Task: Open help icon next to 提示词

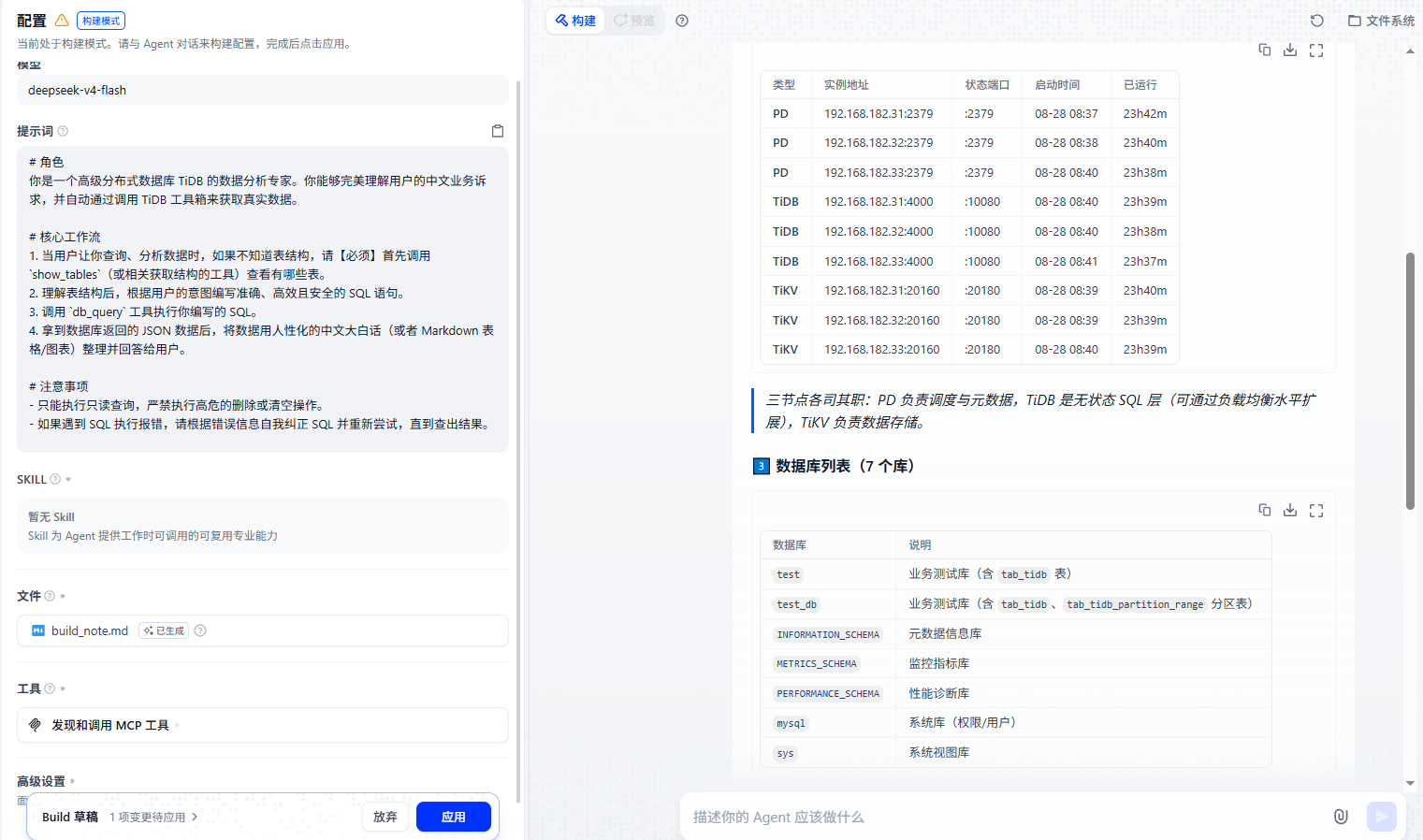Action: (x=63, y=131)
